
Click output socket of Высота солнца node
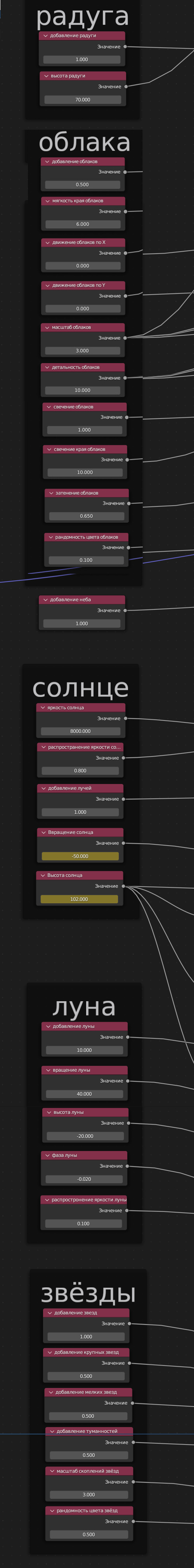(123, 886)
